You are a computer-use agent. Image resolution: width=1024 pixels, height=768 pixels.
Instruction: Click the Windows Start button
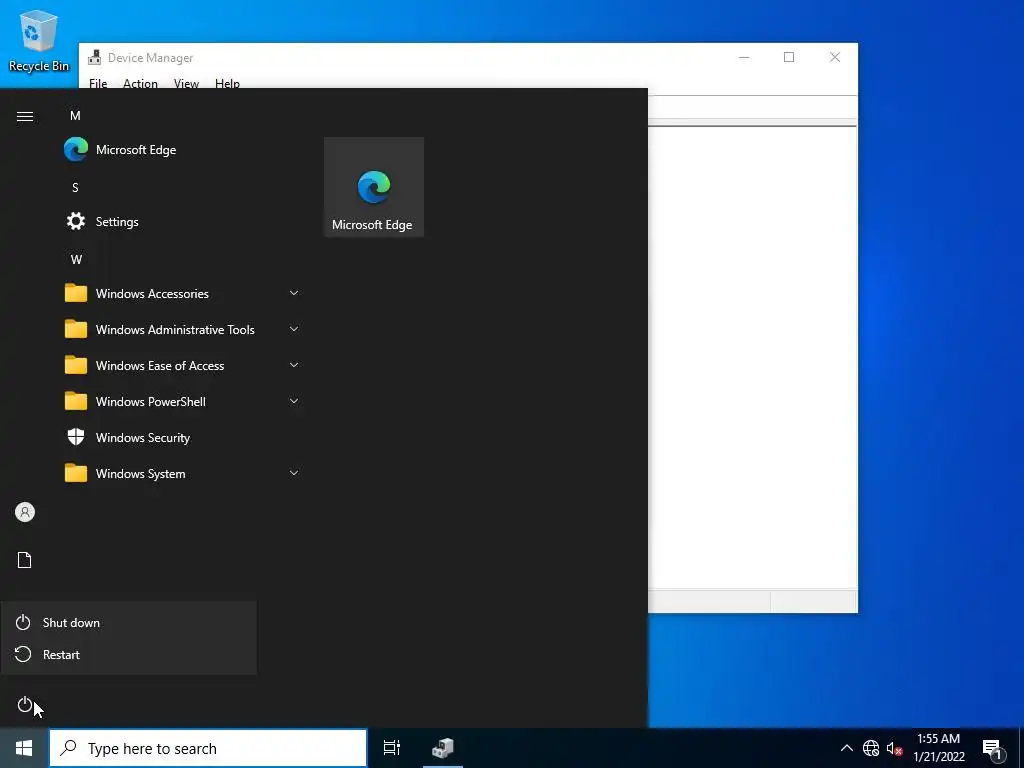pos(24,748)
